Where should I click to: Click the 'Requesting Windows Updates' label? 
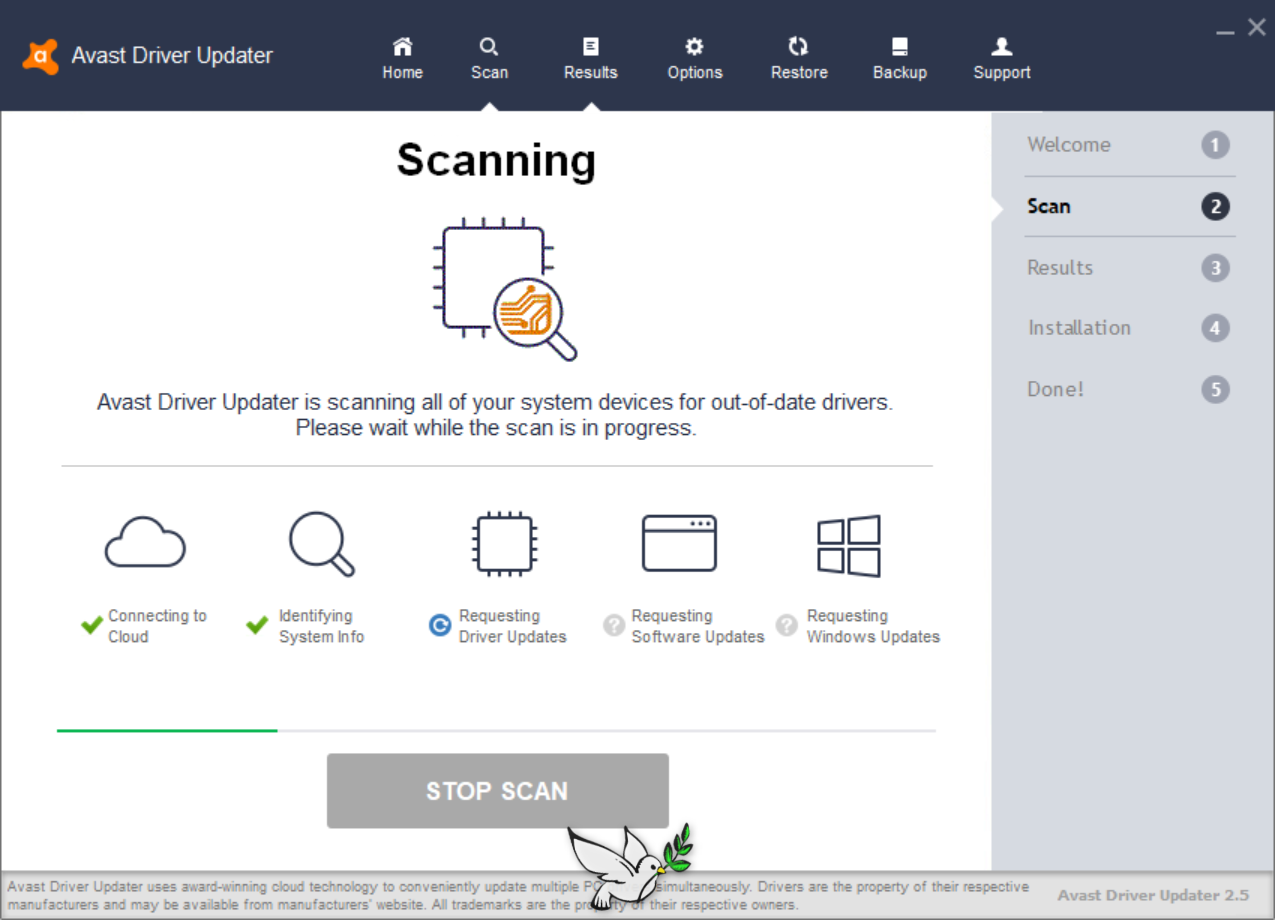pyautogui.click(x=873, y=626)
